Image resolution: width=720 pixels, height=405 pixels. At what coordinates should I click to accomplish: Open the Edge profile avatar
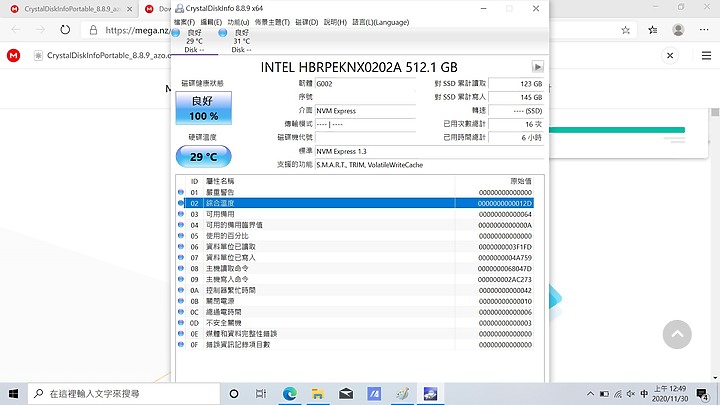pos(678,30)
